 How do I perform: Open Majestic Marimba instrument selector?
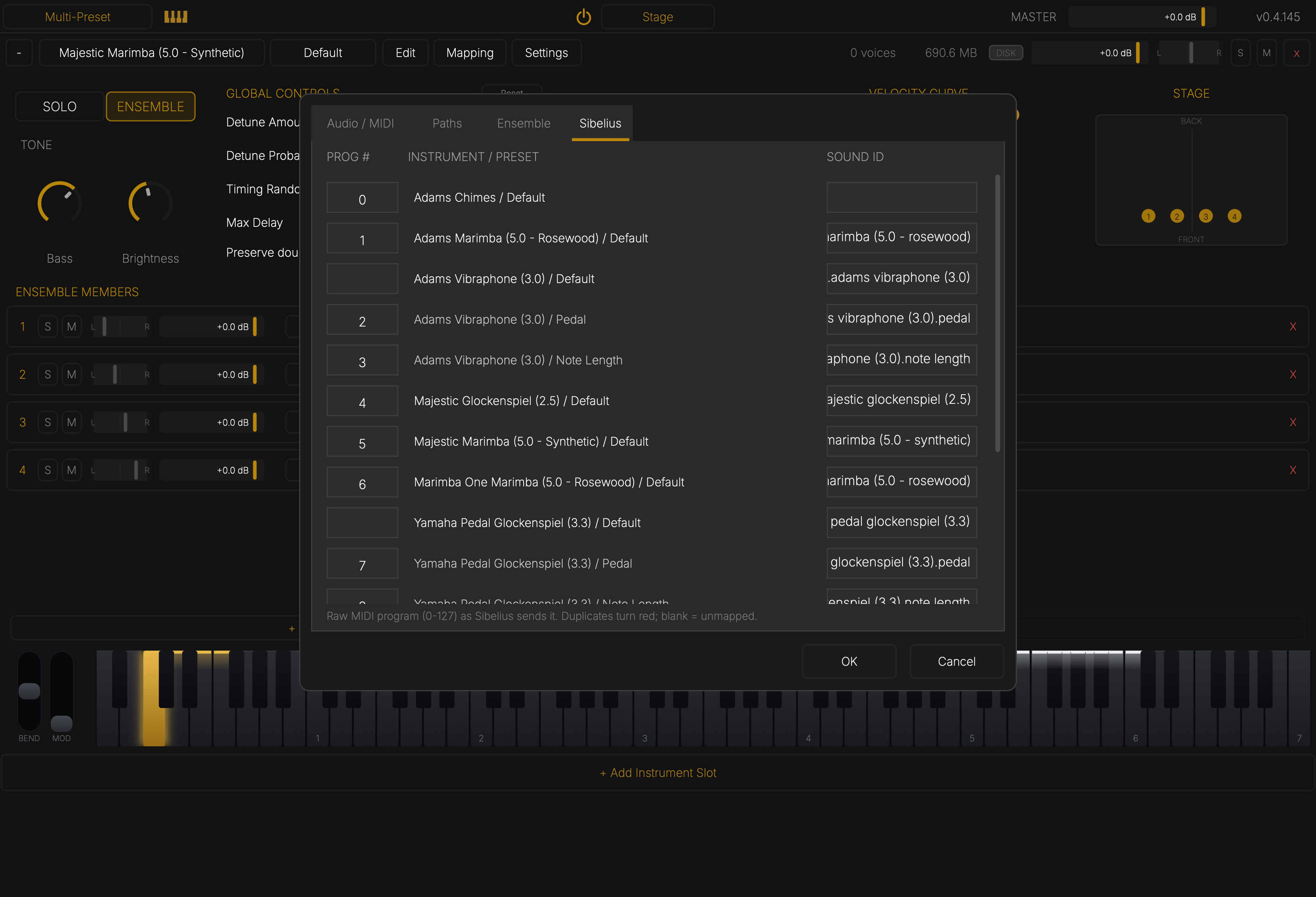click(x=152, y=53)
